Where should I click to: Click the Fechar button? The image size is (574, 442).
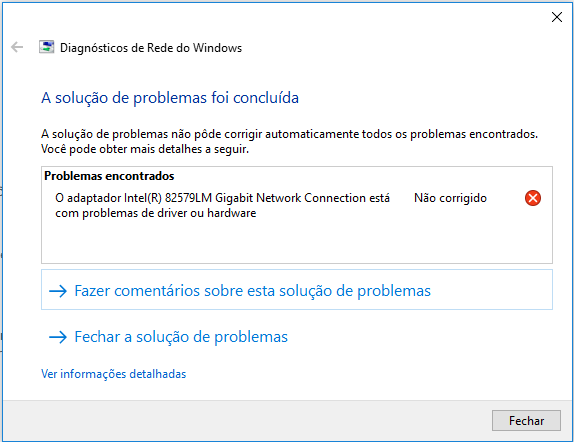(526, 420)
